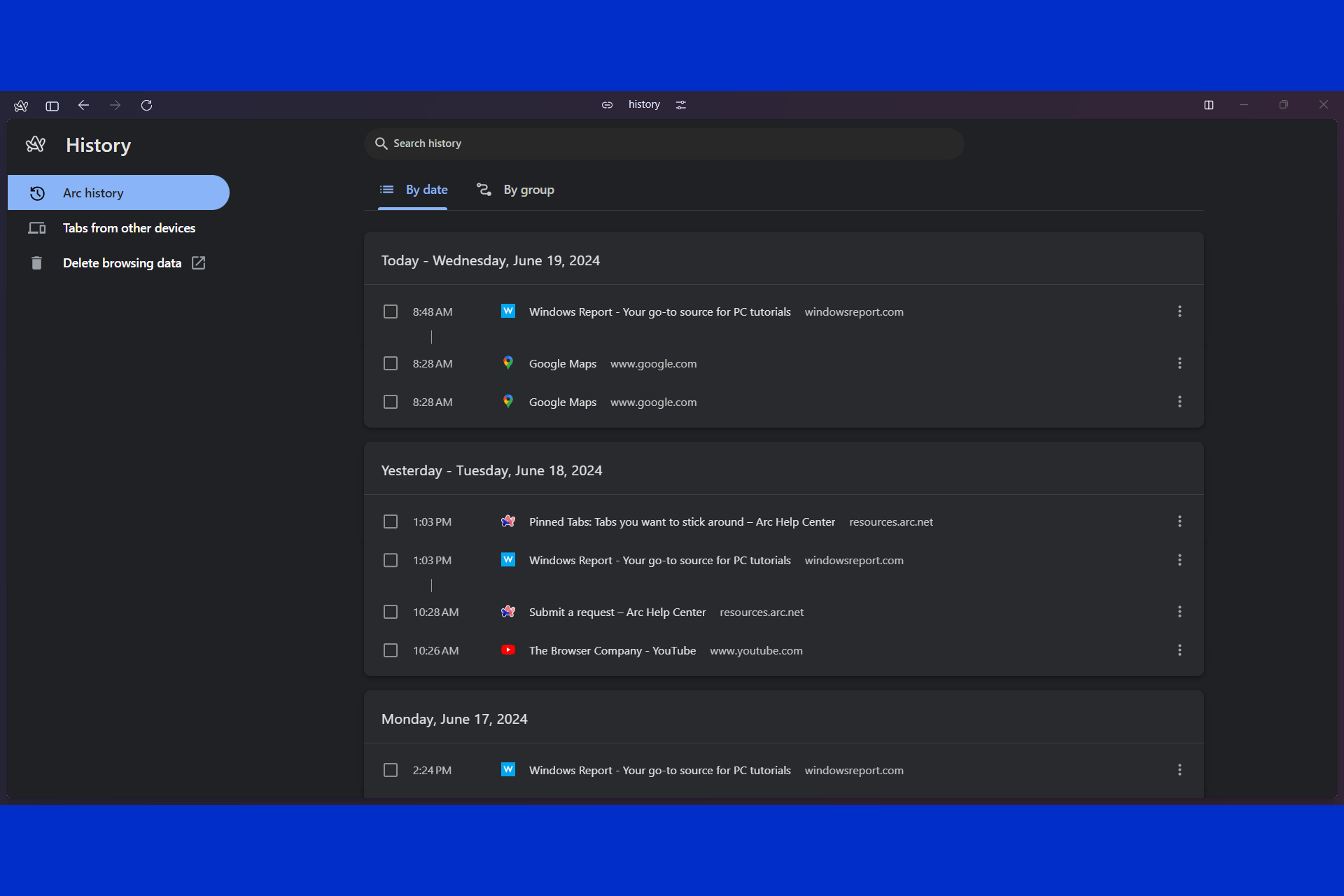
Task: Toggle checkbox for Windows Report 8:48 AM entry
Action: click(x=390, y=311)
